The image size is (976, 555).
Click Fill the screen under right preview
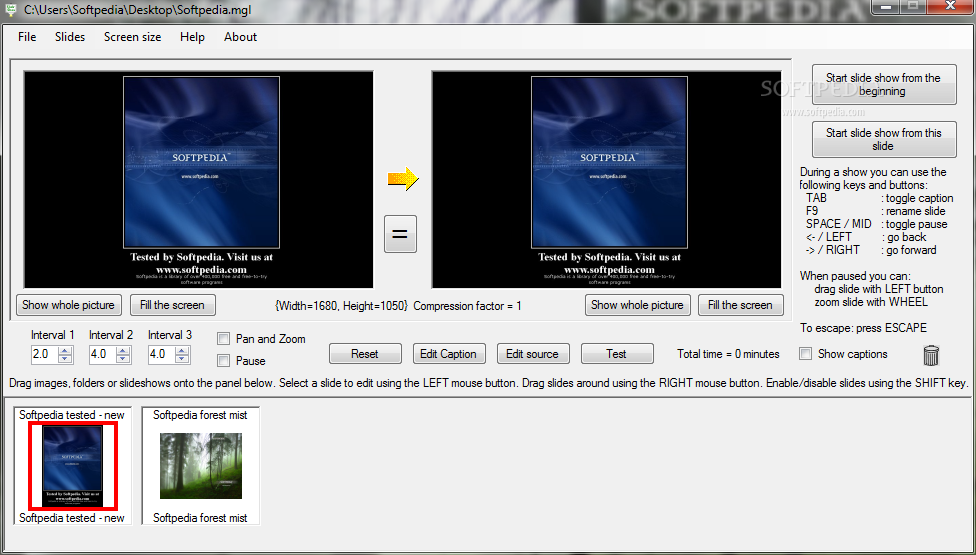[740, 305]
